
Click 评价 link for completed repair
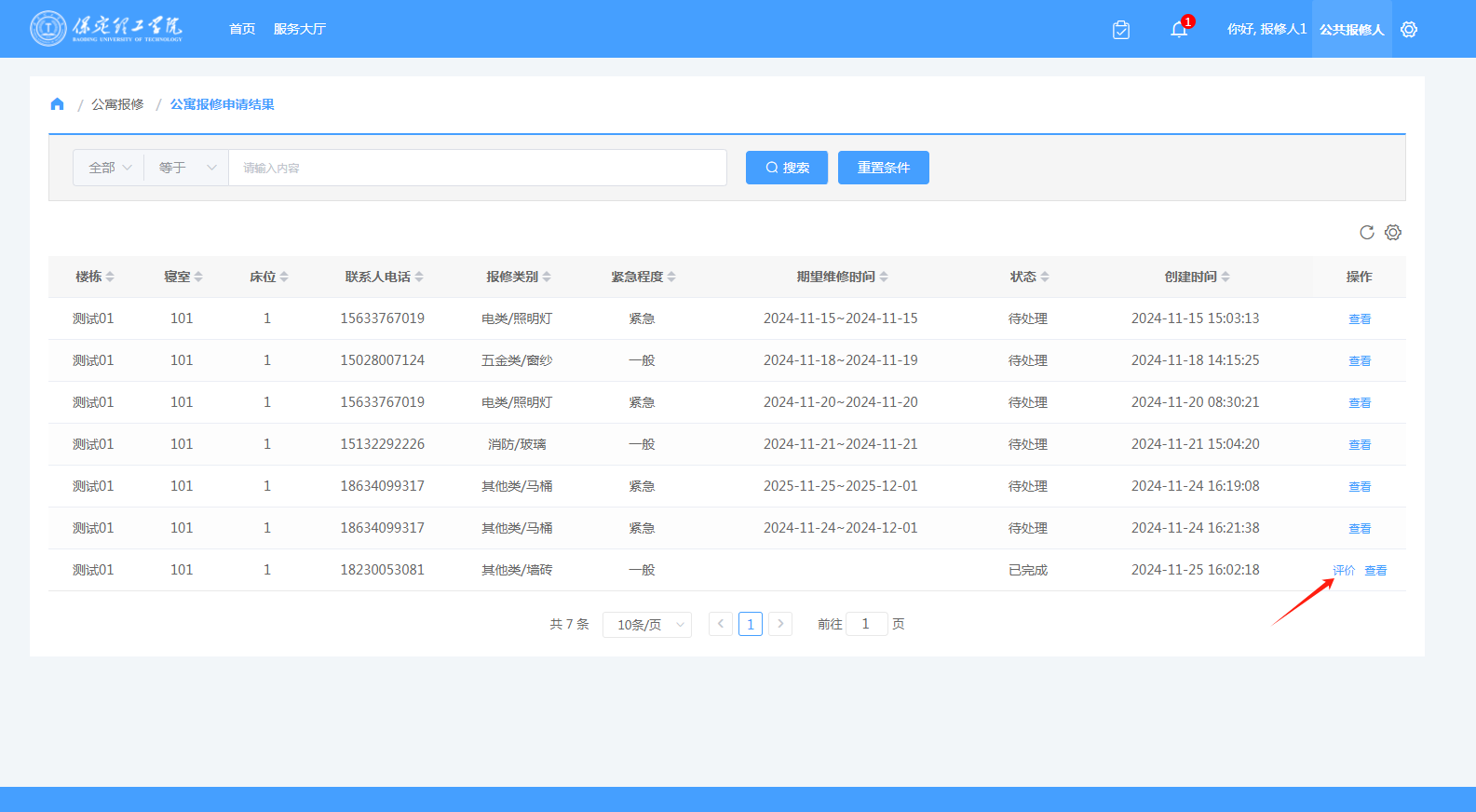point(1343,571)
